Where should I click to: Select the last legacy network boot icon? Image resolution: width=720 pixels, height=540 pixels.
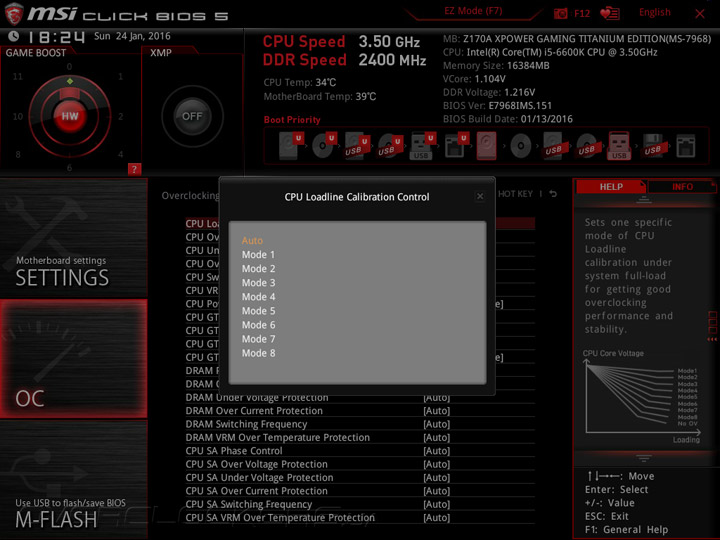coord(686,146)
